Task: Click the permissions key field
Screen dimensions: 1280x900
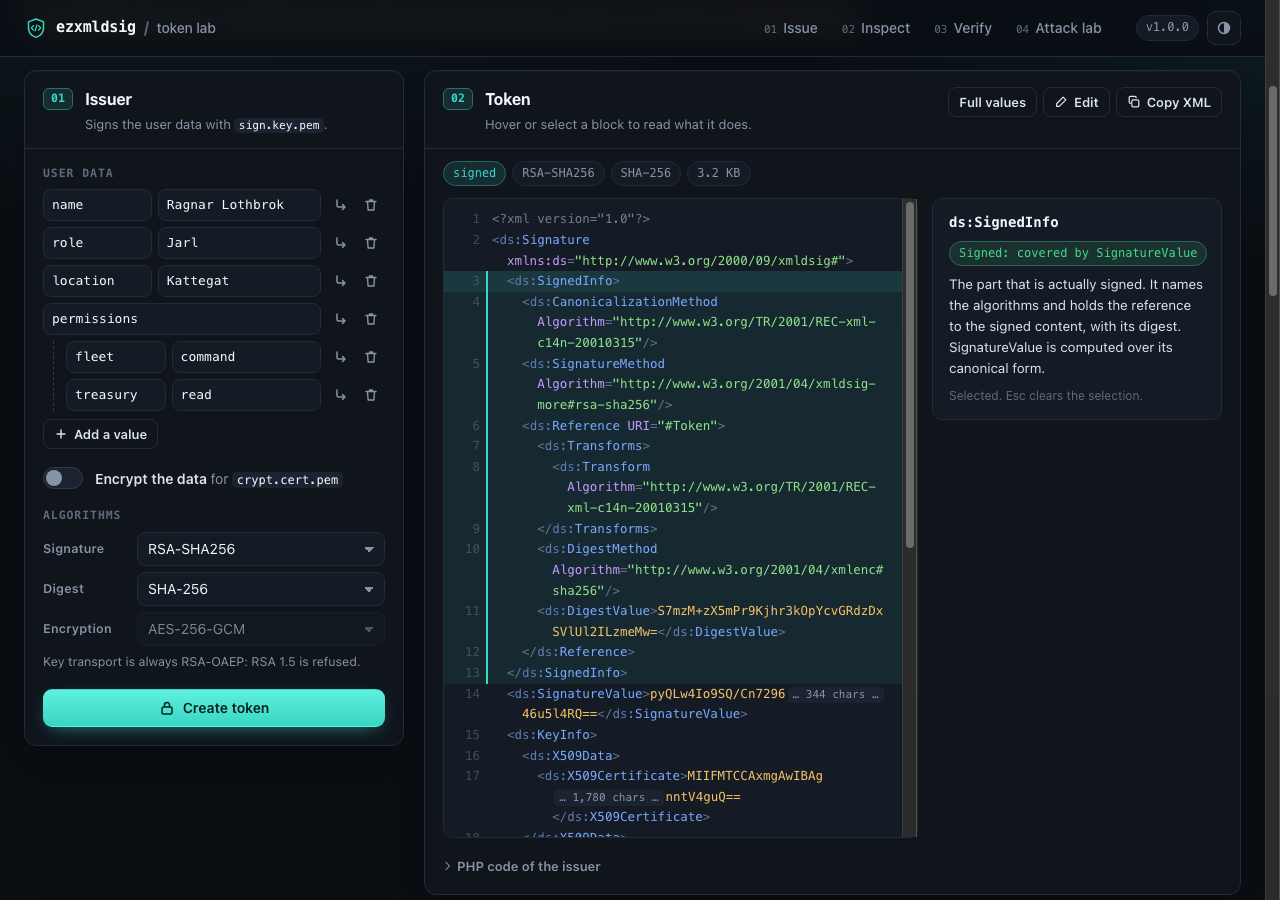Action: click(182, 319)
